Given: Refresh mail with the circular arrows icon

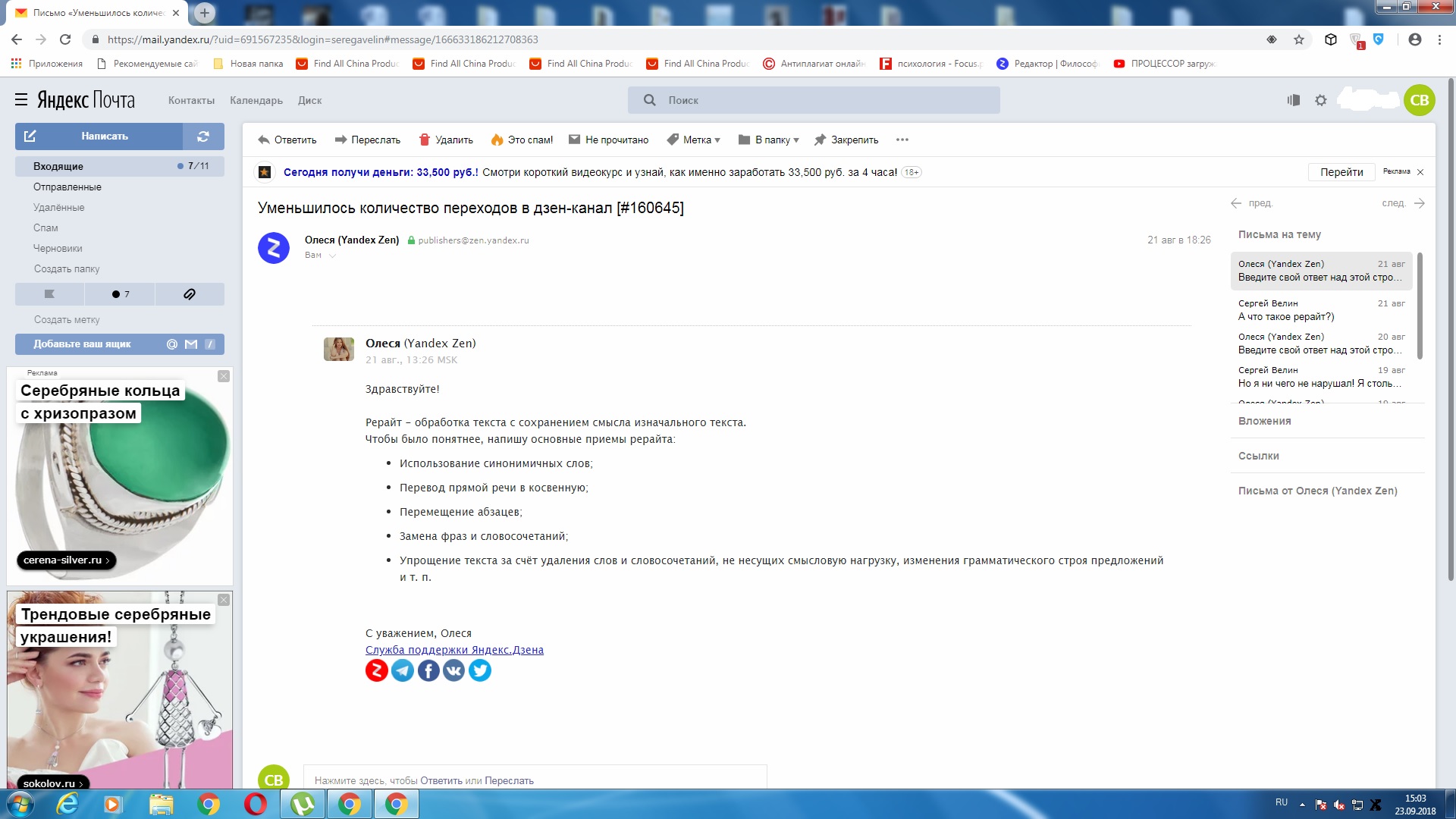Looking at the screenshot, I should (x=203, y=136).
